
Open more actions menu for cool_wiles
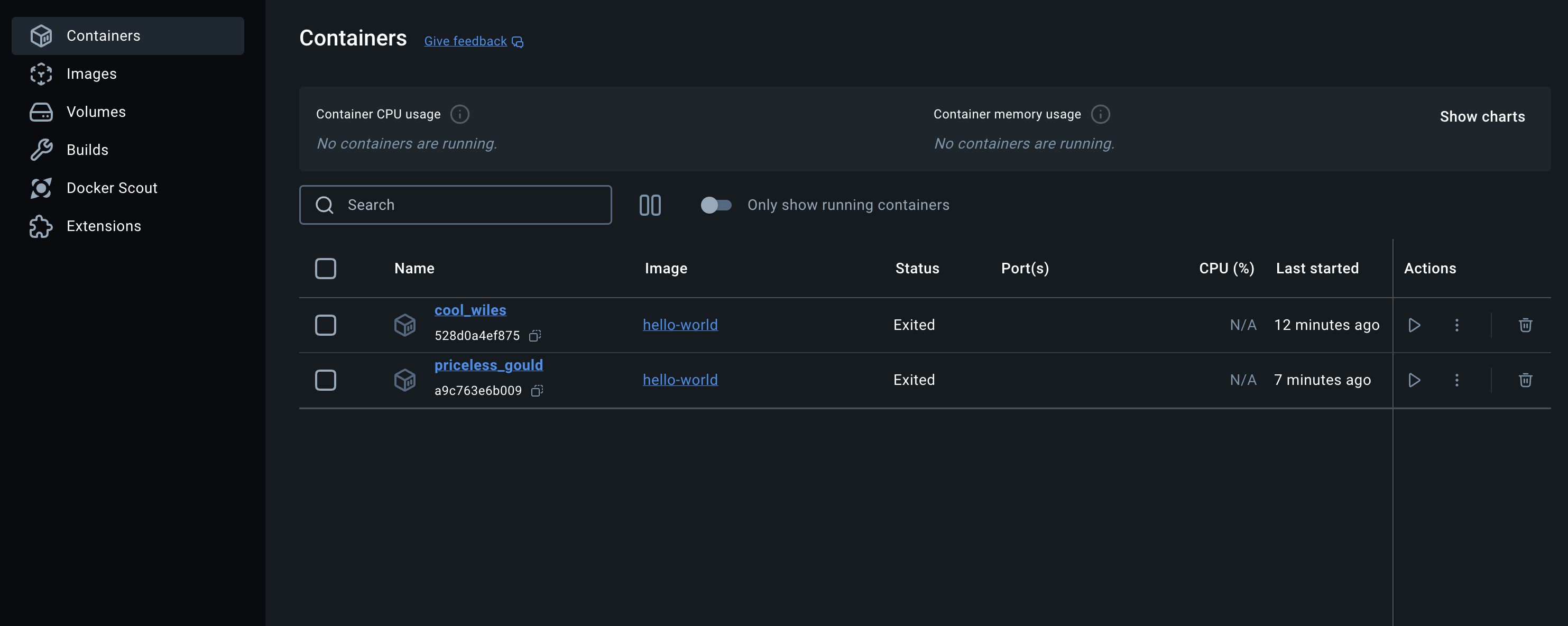(1456, 325)
